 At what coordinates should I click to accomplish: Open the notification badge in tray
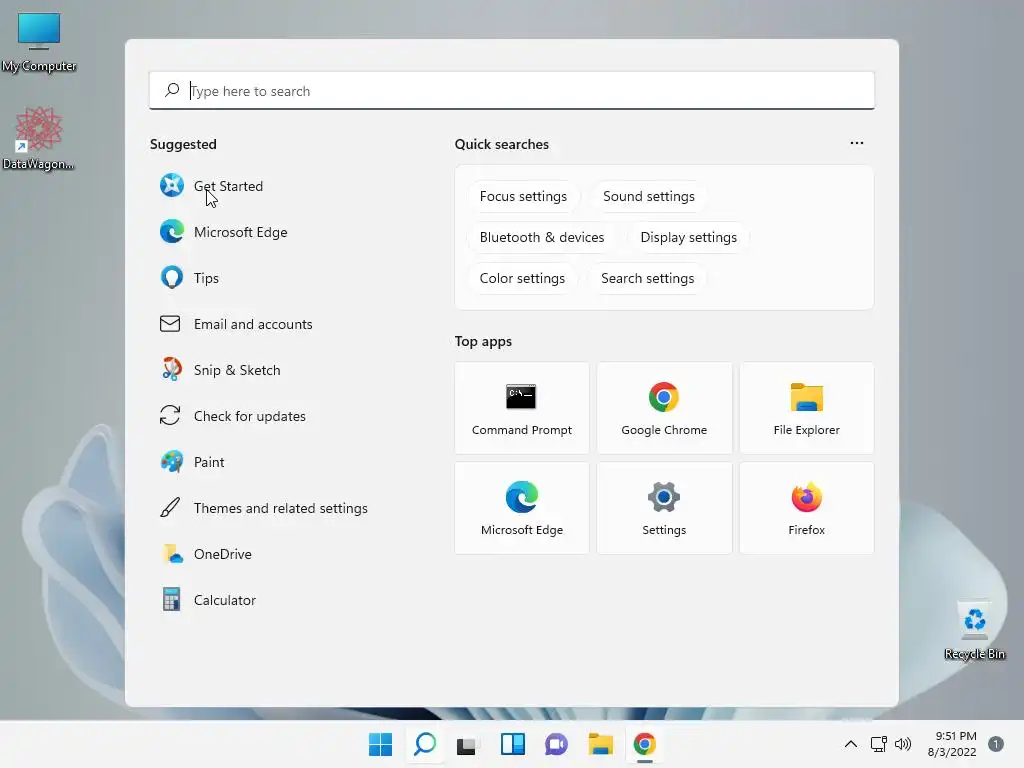pos(996,744)
